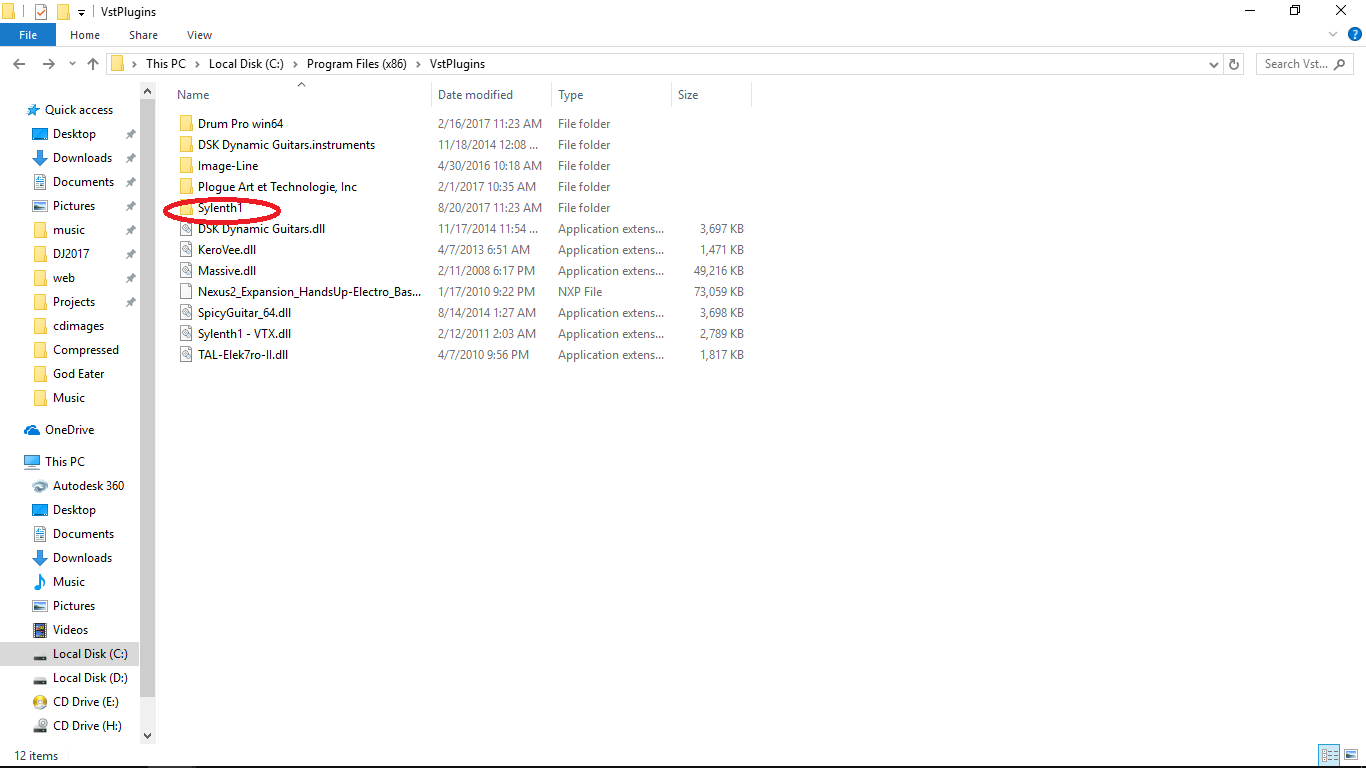Image resolution: width=1366 pixels, height=768 pixels.
Task: Select the Drum Pro win64 folder icon
Action: (186, 124)
